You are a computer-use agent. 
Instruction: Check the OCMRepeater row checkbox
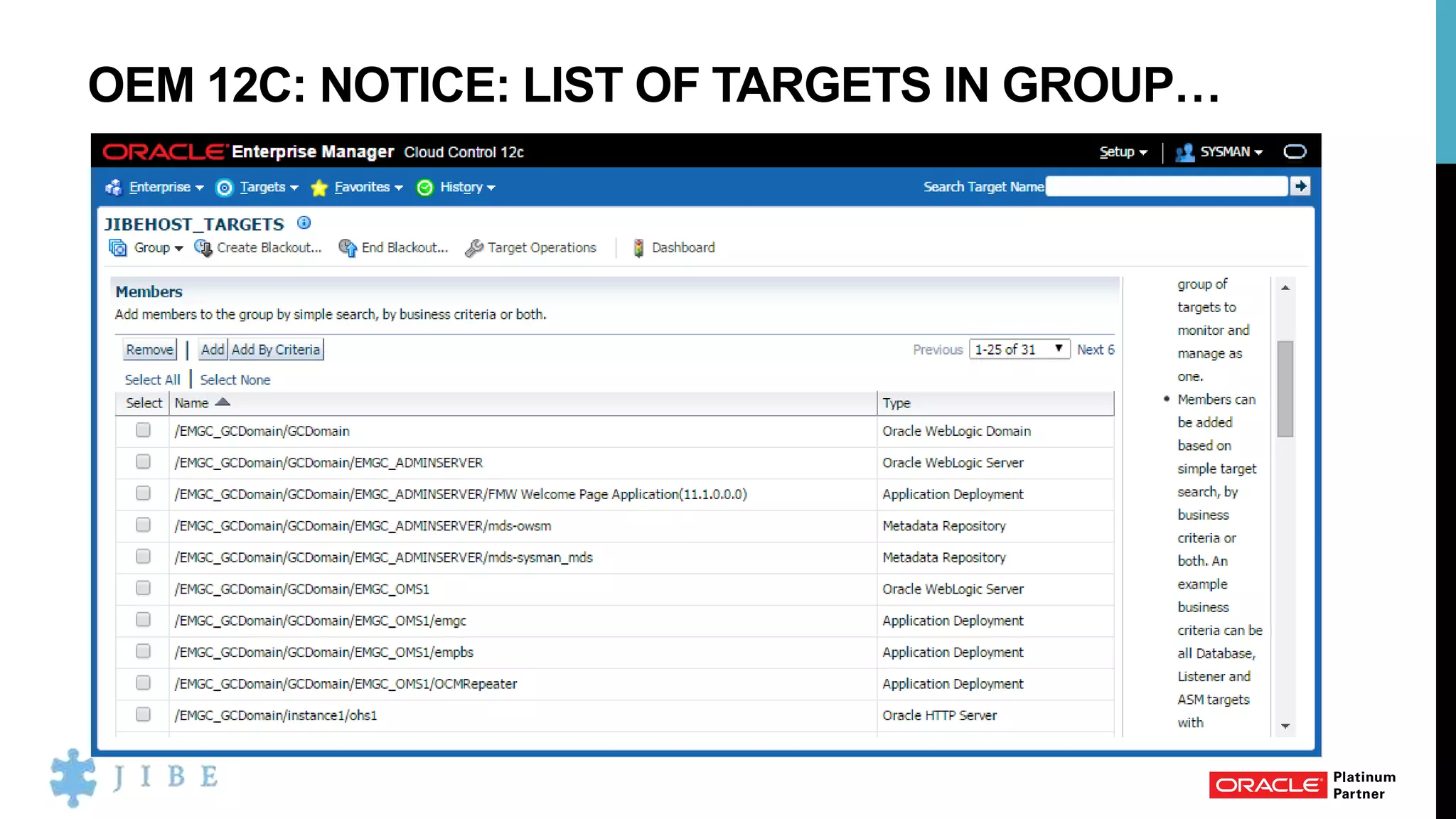pyautogui.click(x=143, y=682)
